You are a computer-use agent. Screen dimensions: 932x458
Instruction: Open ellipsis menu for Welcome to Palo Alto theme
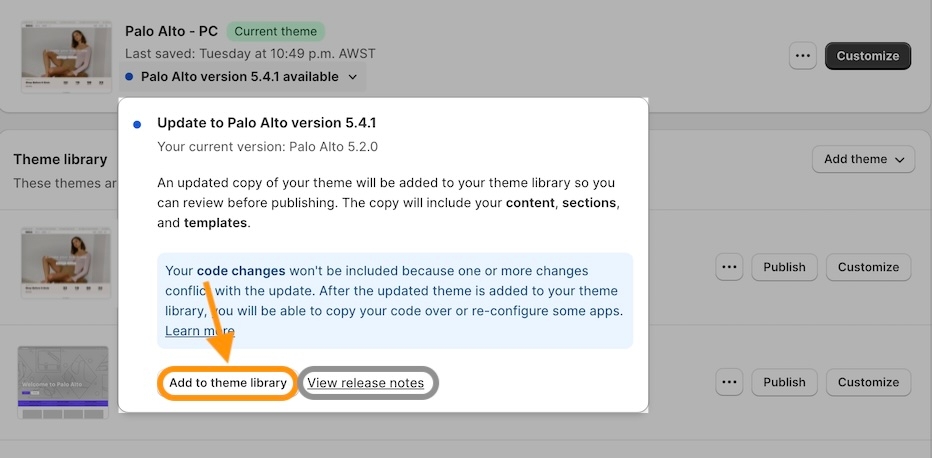(729, 382)
